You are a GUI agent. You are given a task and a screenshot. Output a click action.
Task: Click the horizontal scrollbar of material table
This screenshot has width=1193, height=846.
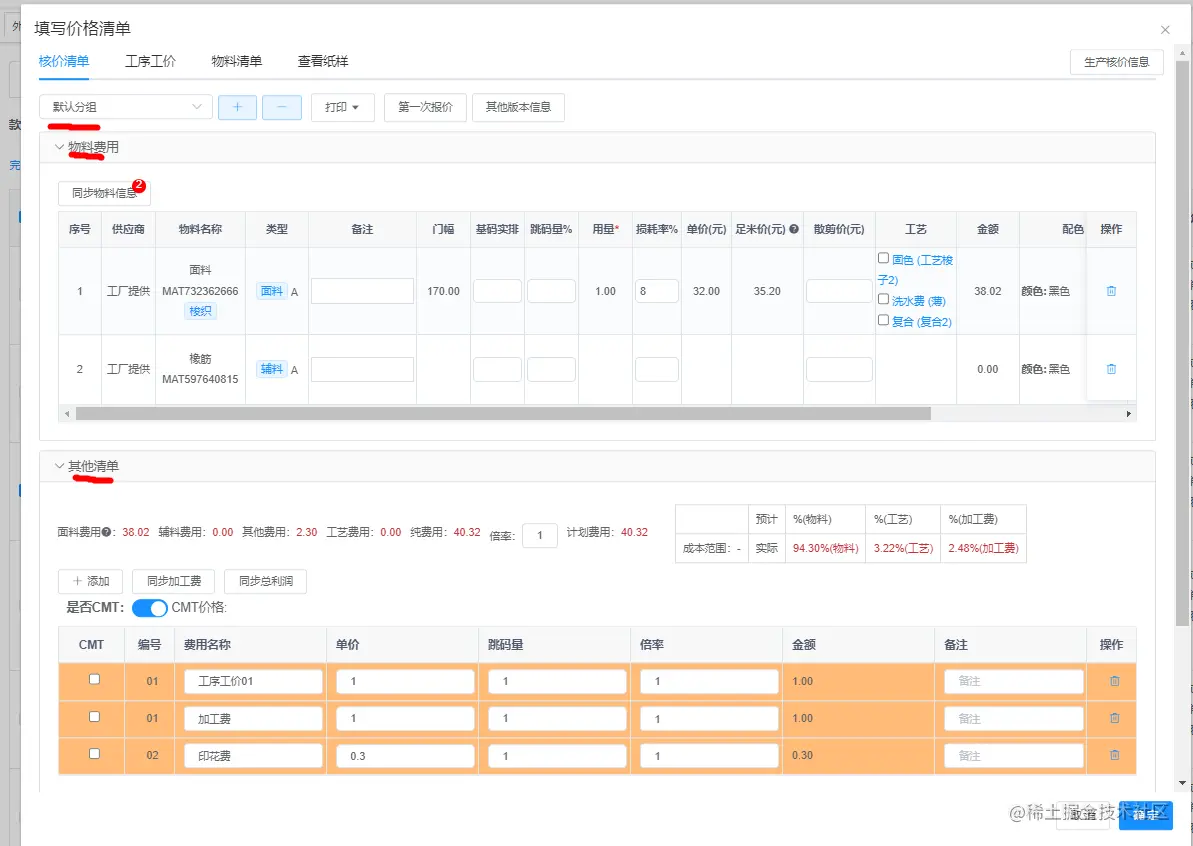(x=503, y=414)
